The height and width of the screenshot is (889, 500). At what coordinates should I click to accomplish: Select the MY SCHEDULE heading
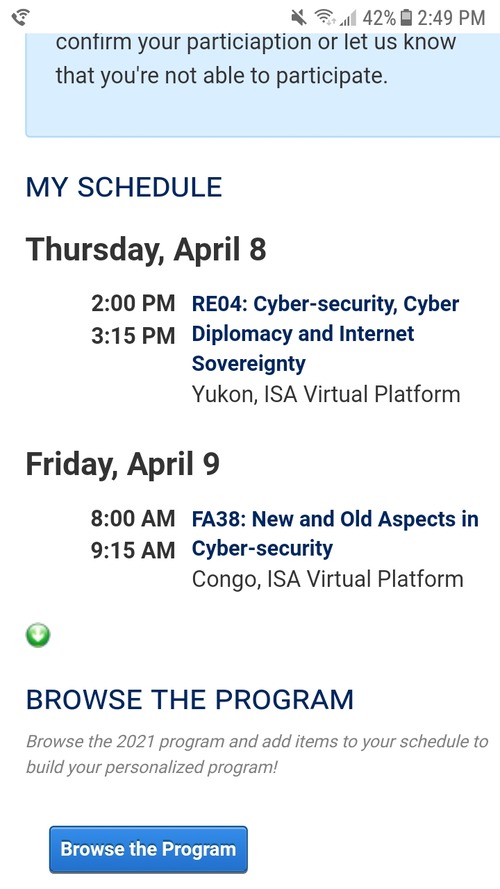(x=124, y=188)
